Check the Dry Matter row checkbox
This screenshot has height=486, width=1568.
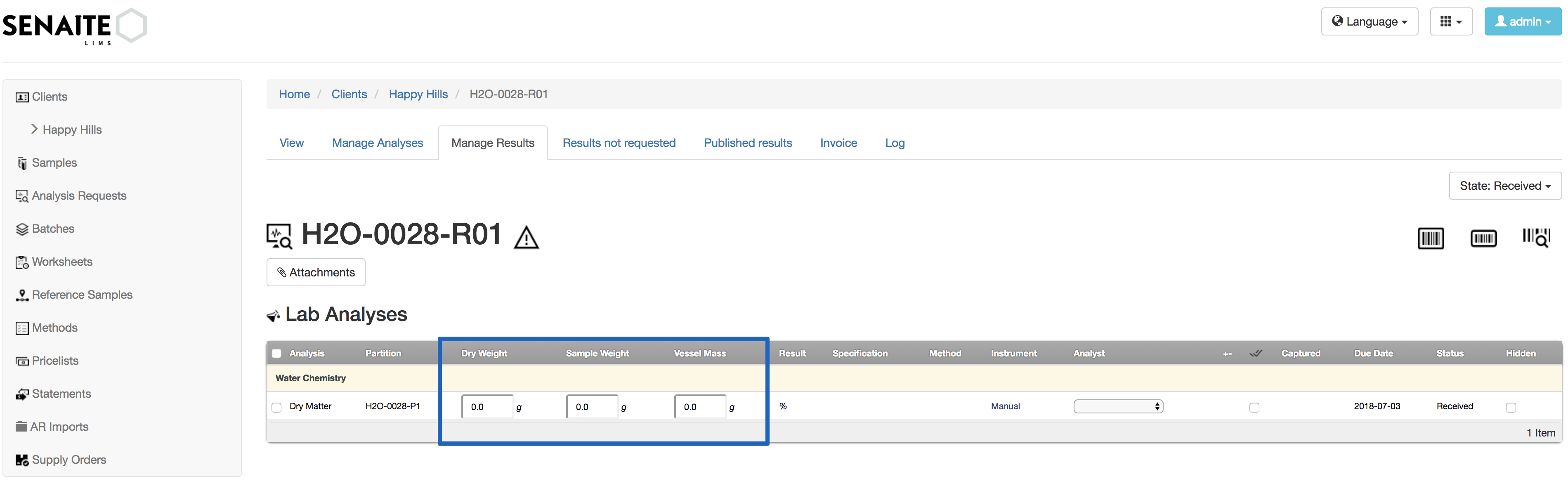coord(276,406)
